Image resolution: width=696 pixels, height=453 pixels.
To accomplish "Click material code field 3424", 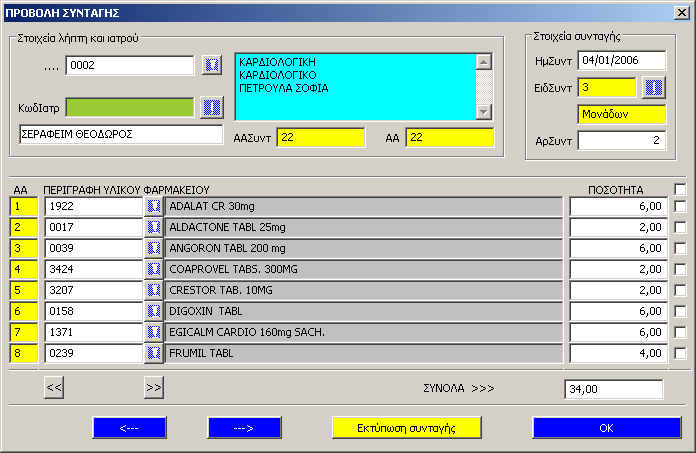I will click(x=94, y=269).
